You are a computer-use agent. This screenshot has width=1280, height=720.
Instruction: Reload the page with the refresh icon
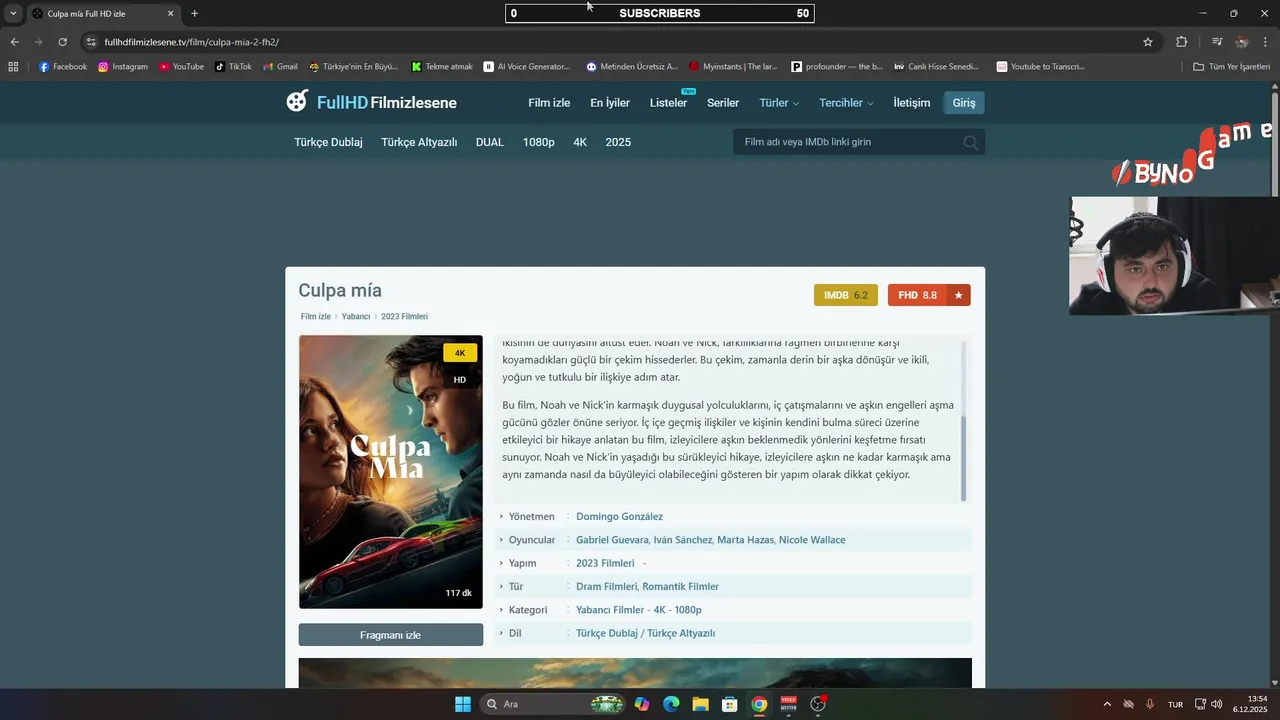pos(62,42)
